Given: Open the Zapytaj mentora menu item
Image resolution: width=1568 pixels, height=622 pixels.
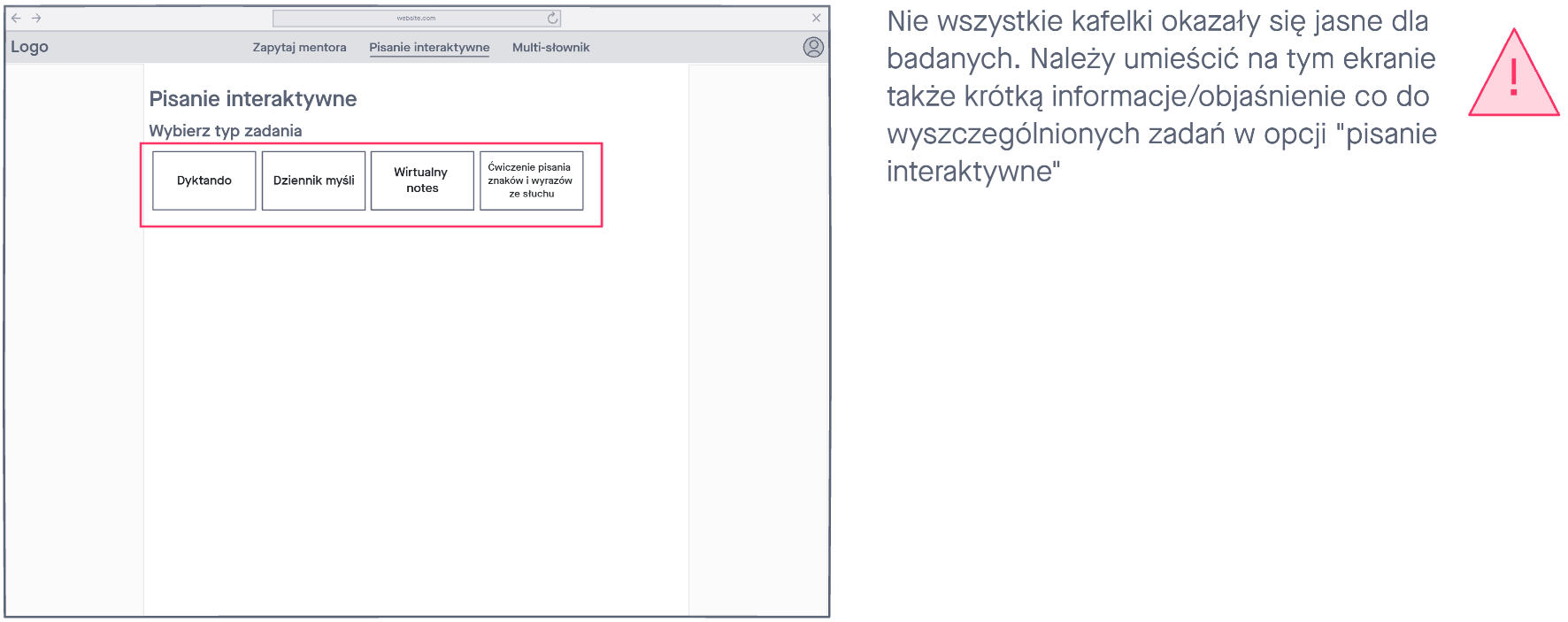Looking at the screenshot, I should (x=299, y=48).
